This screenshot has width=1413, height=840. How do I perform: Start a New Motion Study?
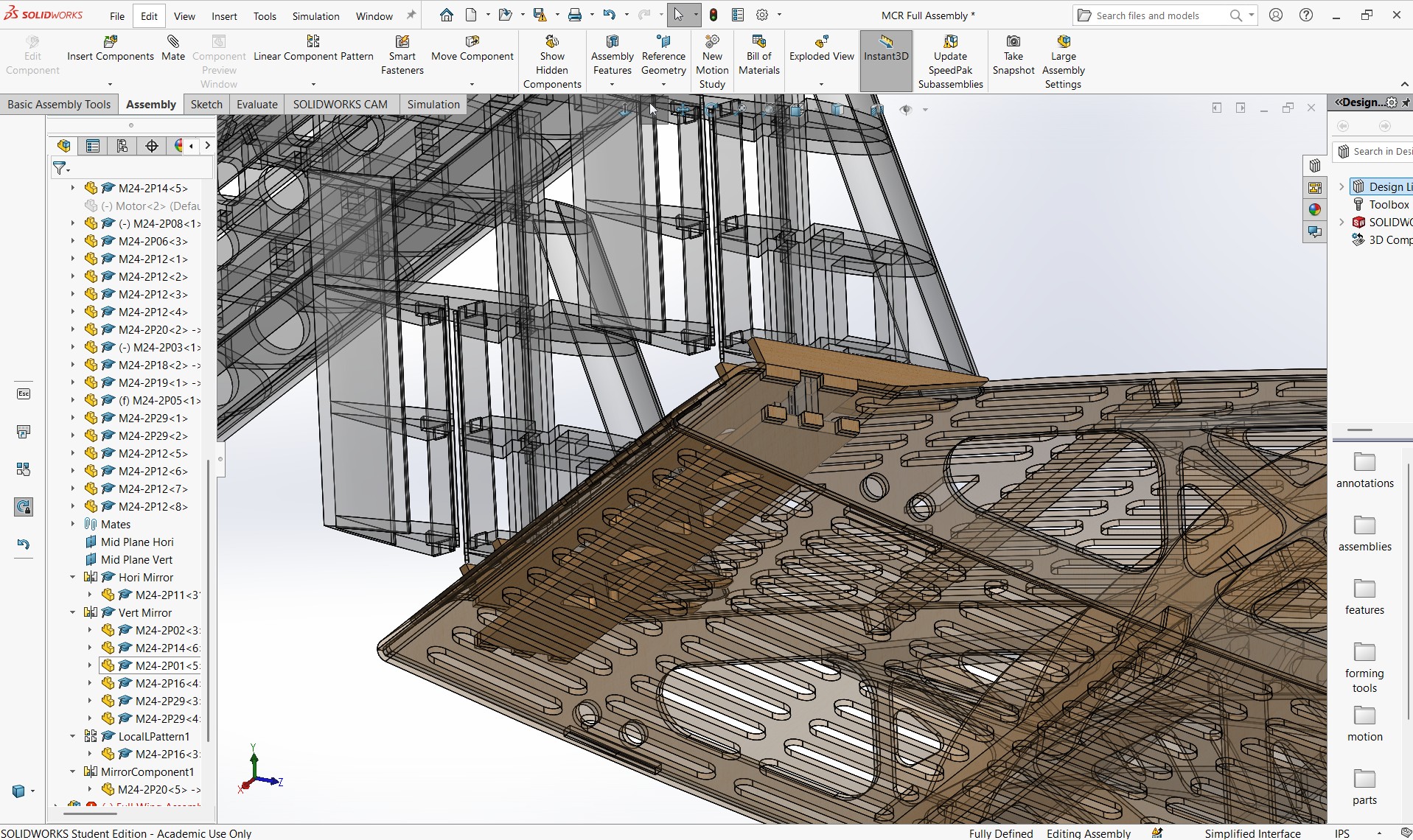(x=712, y=62)
